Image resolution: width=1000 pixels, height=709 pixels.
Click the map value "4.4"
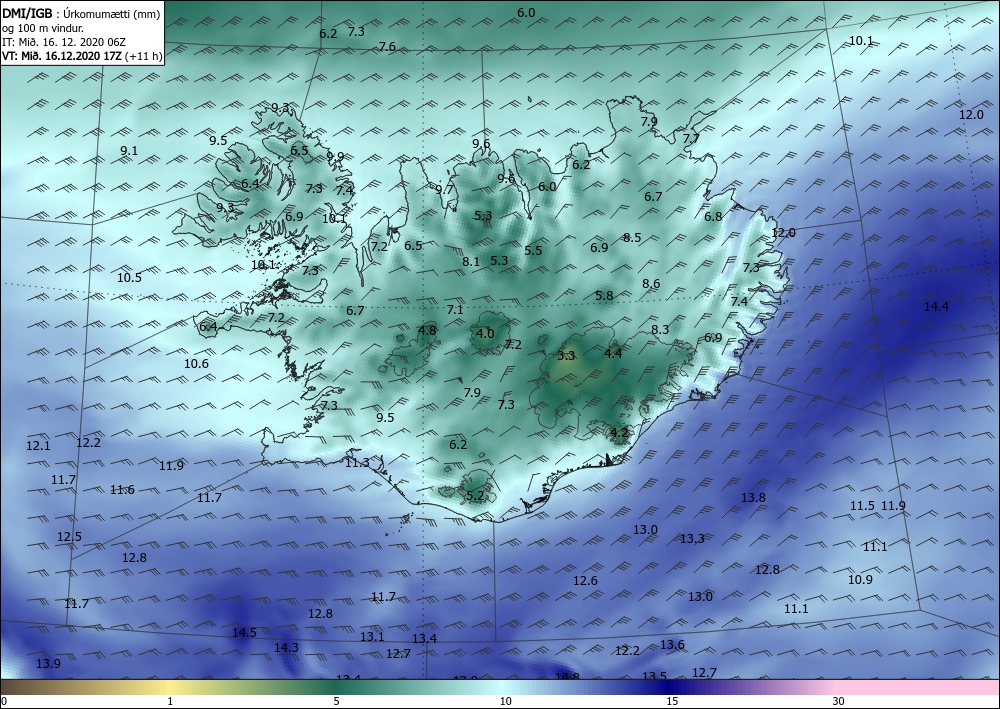click(x=613, y=353)
